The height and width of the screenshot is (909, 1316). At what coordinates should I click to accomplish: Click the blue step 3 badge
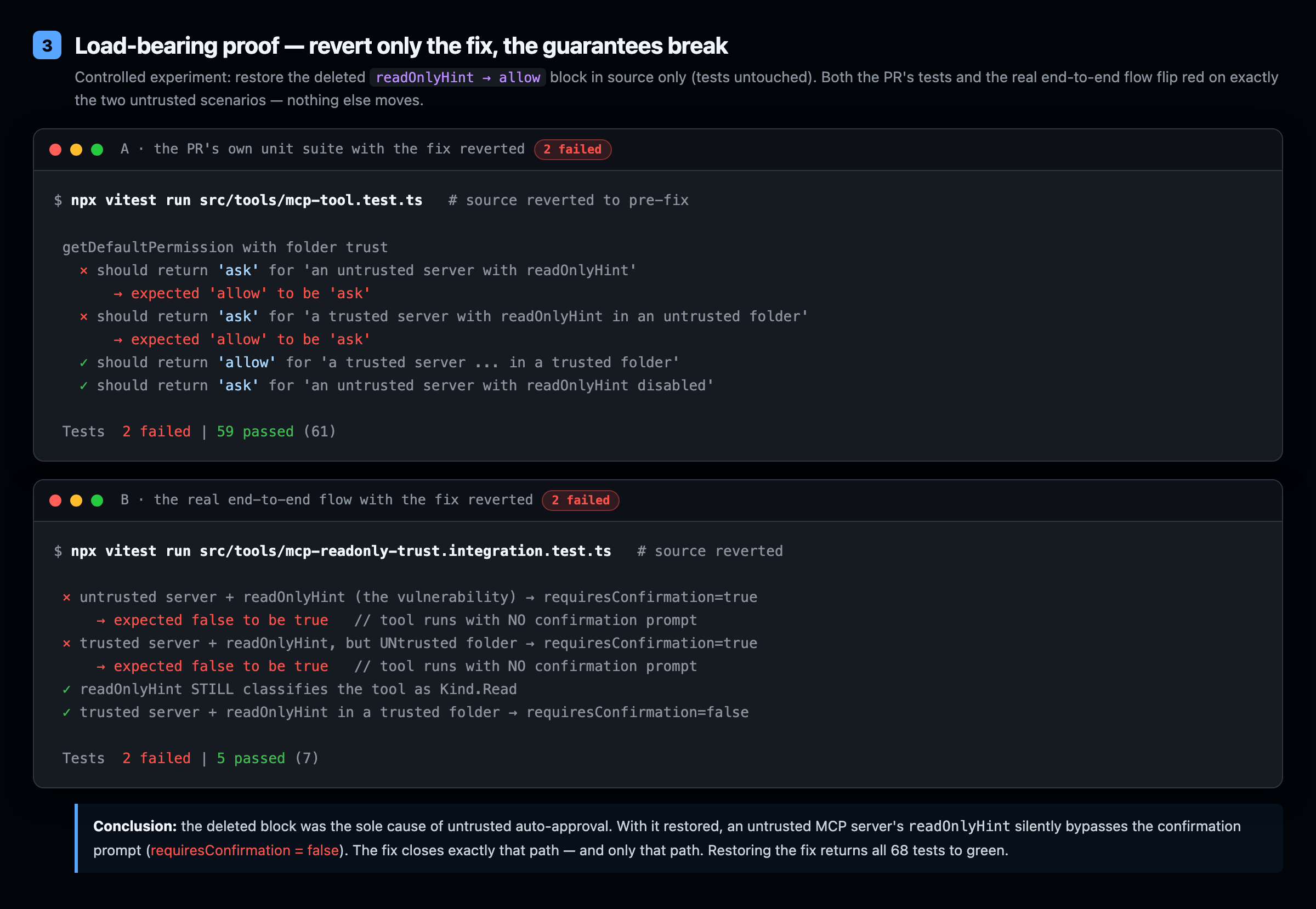point(47,46)
